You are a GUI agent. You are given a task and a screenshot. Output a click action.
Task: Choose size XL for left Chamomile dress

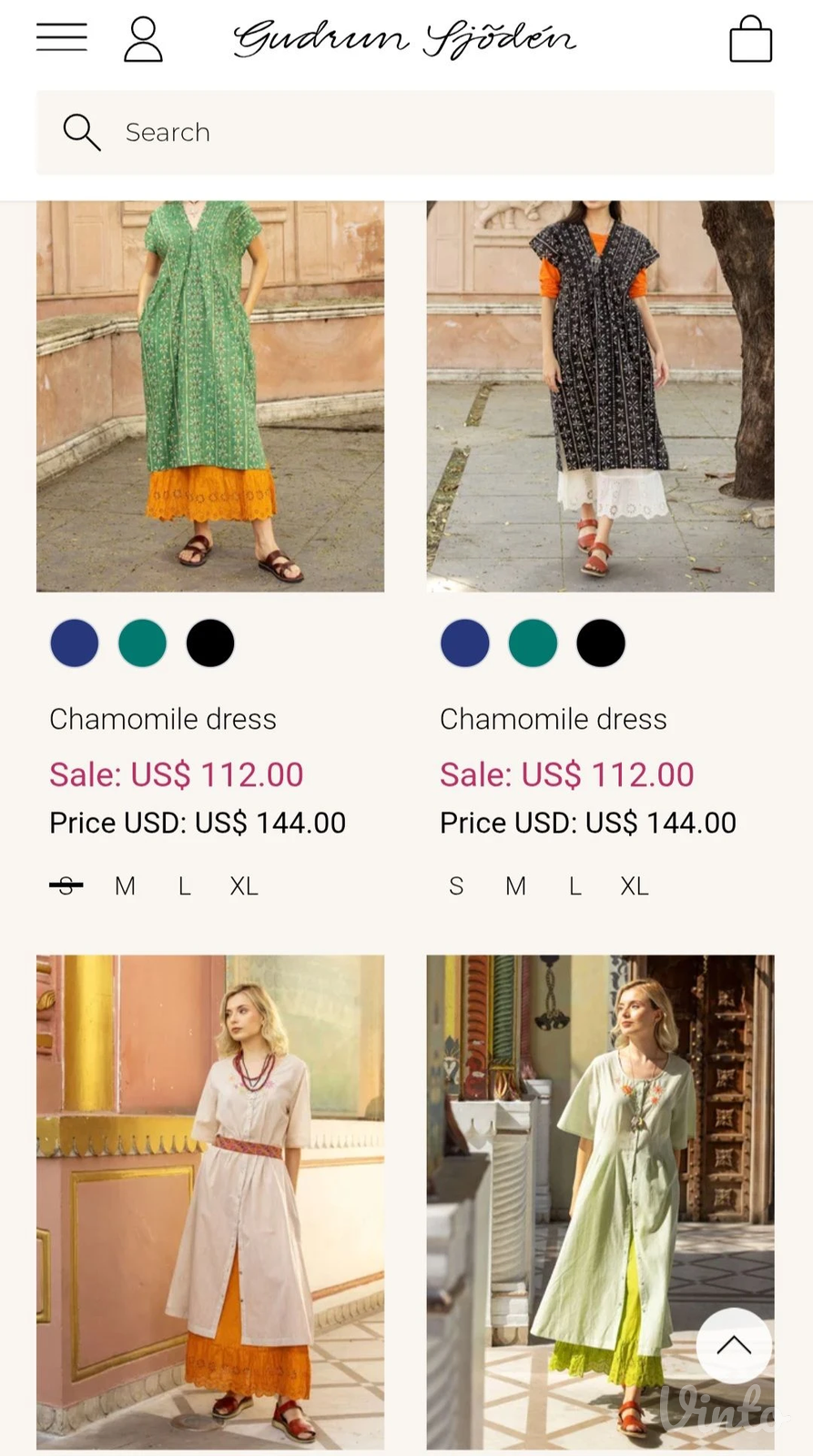244,885
